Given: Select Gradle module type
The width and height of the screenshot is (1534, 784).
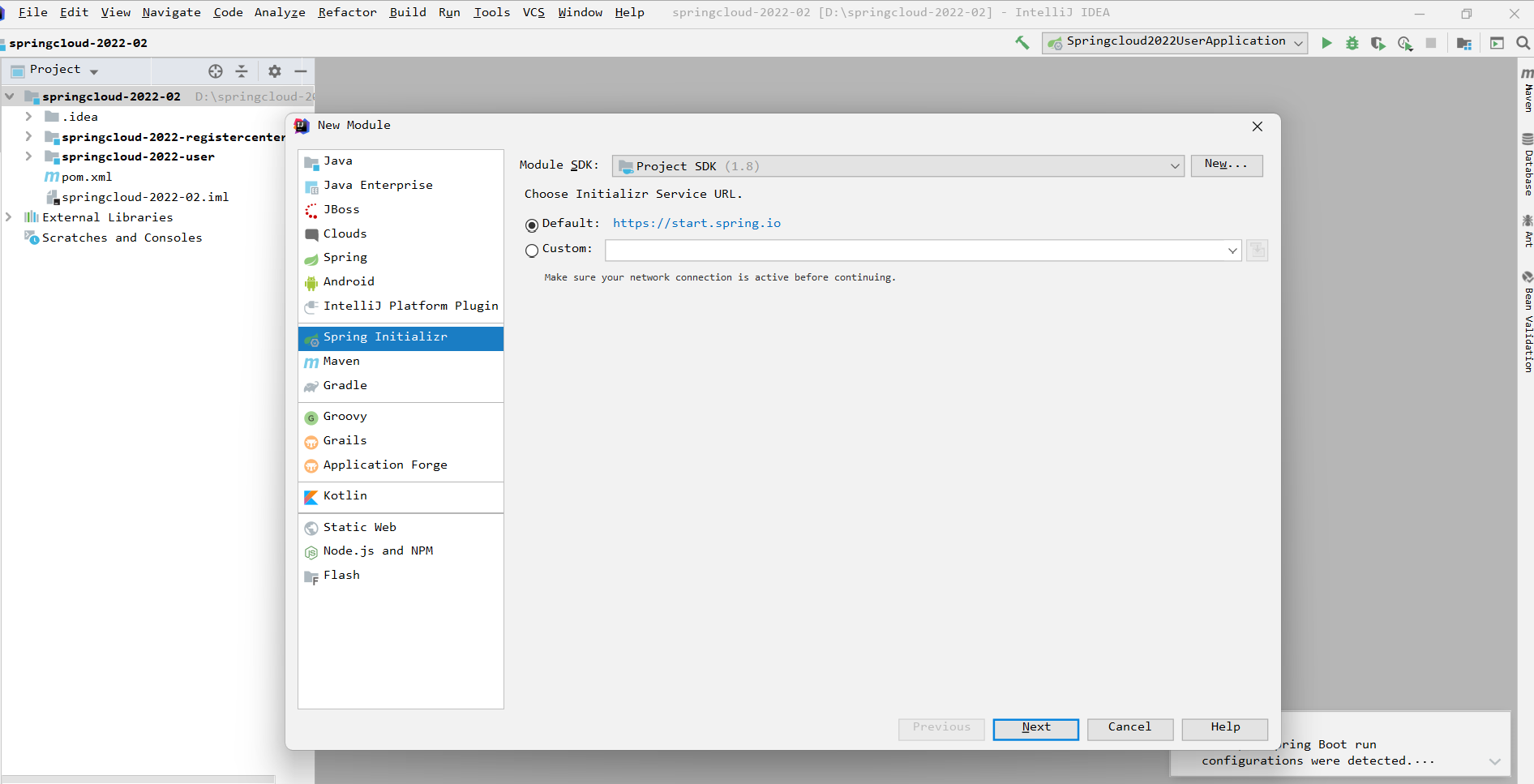Looking at the screenshot, I should coord(401,386).
